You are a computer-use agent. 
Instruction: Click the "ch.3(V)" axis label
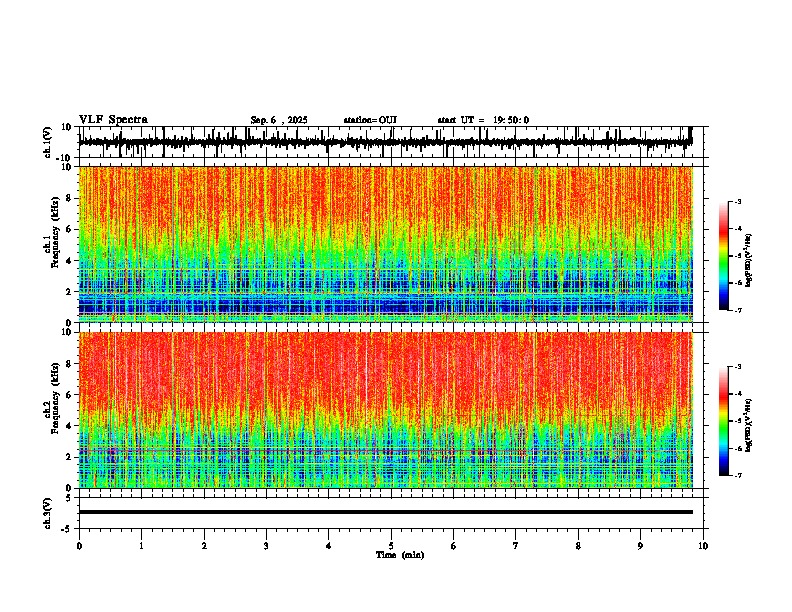tap(48, 514)
